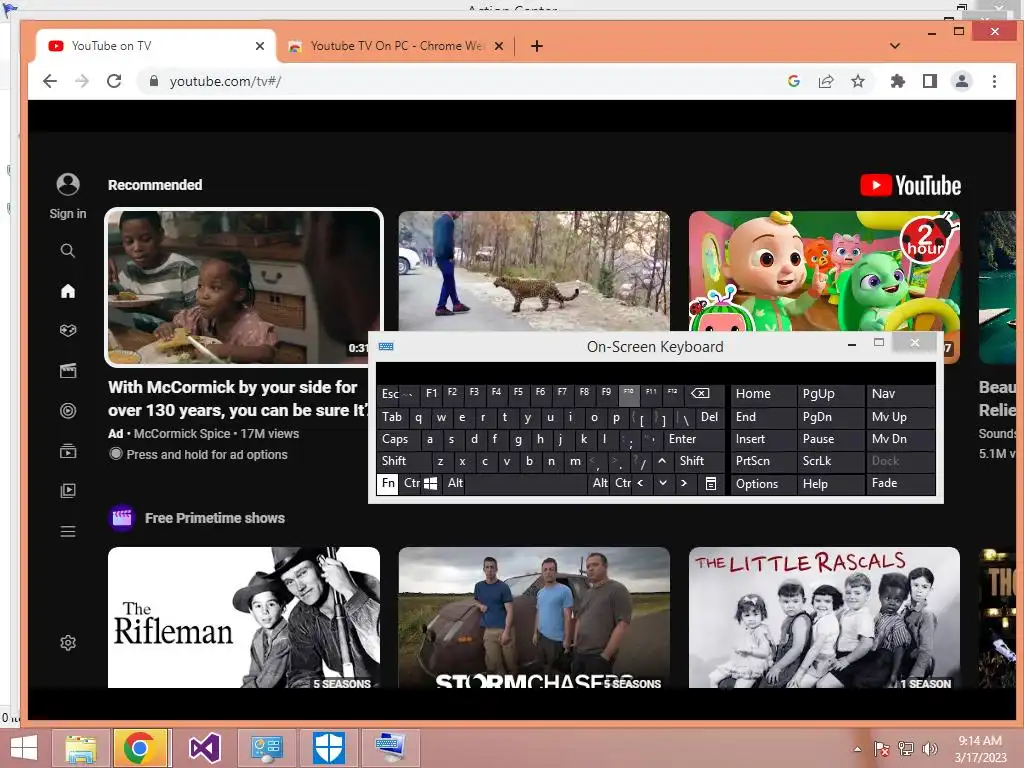Click the Help key on keyboard
Viewport: 1024px width, 768px height.
click(830, 483)
